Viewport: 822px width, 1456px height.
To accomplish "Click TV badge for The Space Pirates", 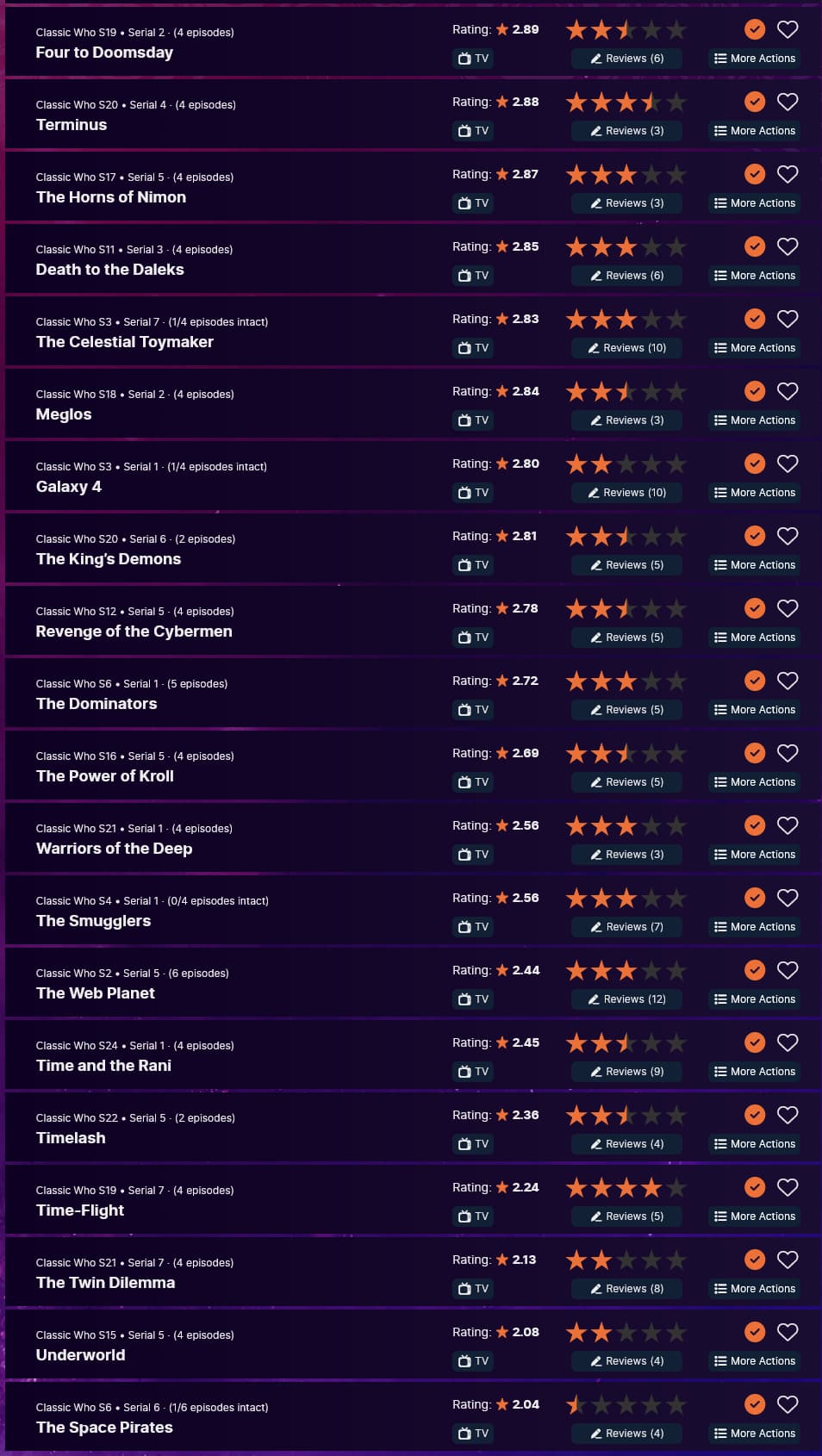I will click(x=472, y=1434).
